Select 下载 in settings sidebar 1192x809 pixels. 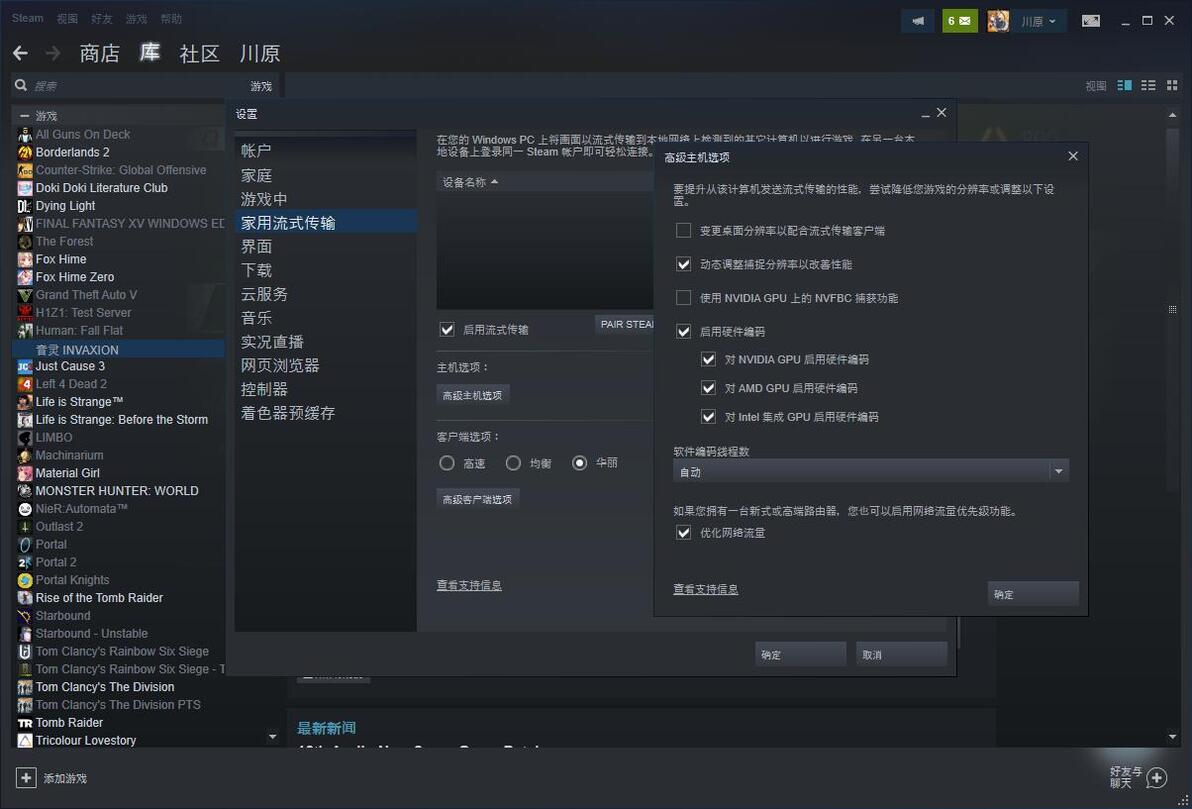click(256, 270)
